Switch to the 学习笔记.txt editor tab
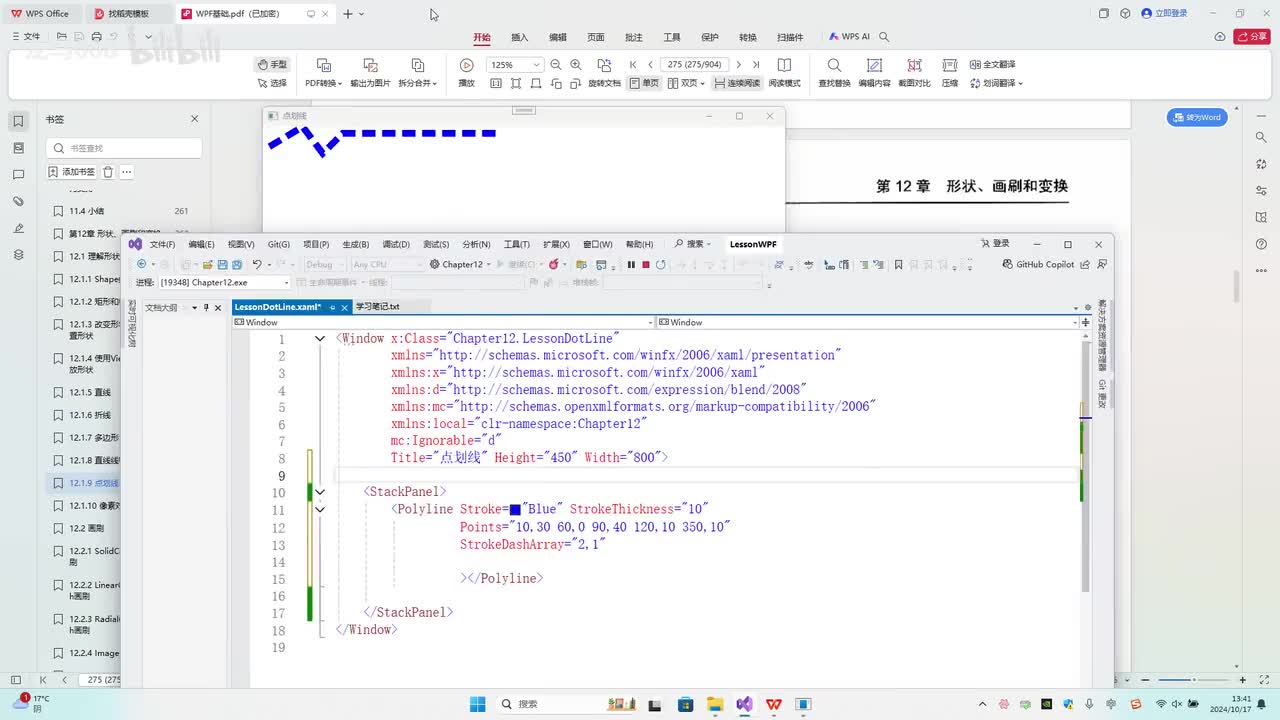The height and width of the screenshot is (720, 1280). 378,307
